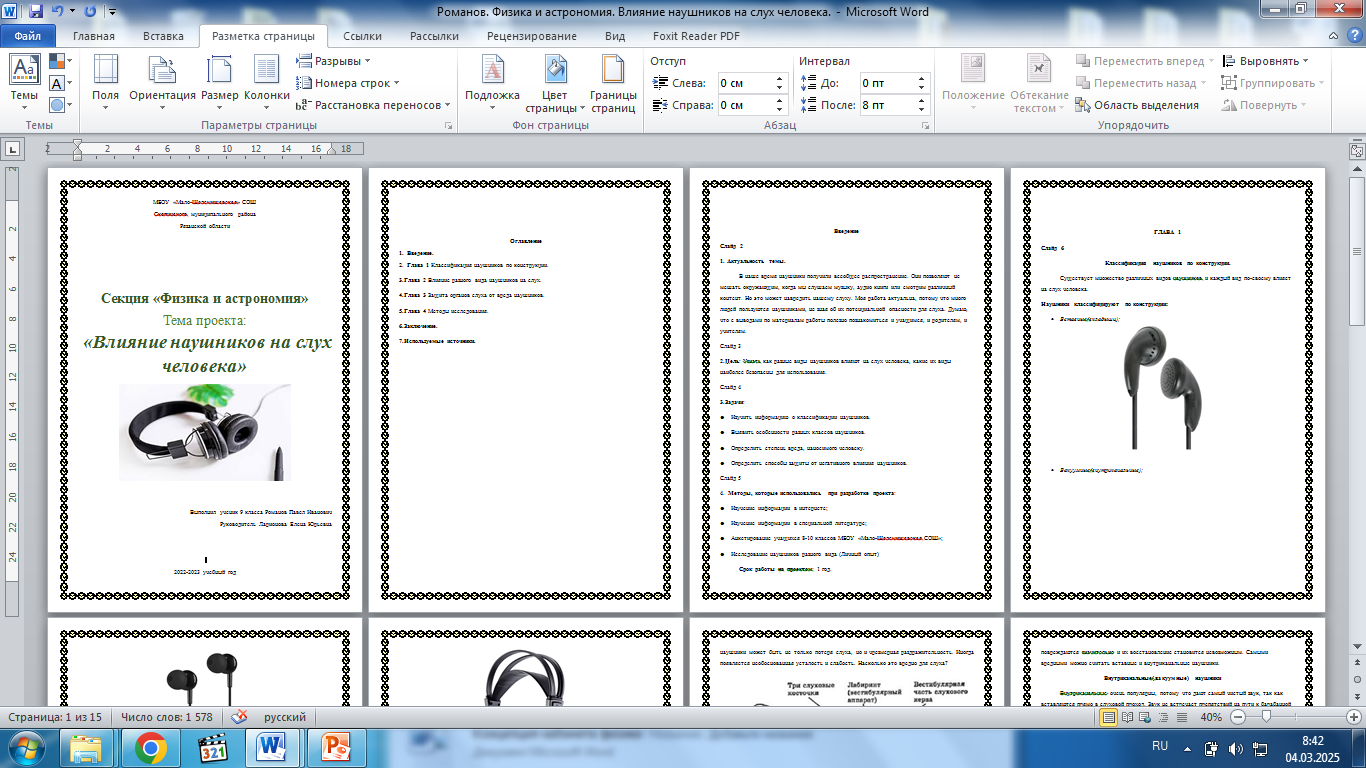This screenshot has width=1366, height=768.
Task: Click the Save icon in quick access
Action: tap(36, 12)
